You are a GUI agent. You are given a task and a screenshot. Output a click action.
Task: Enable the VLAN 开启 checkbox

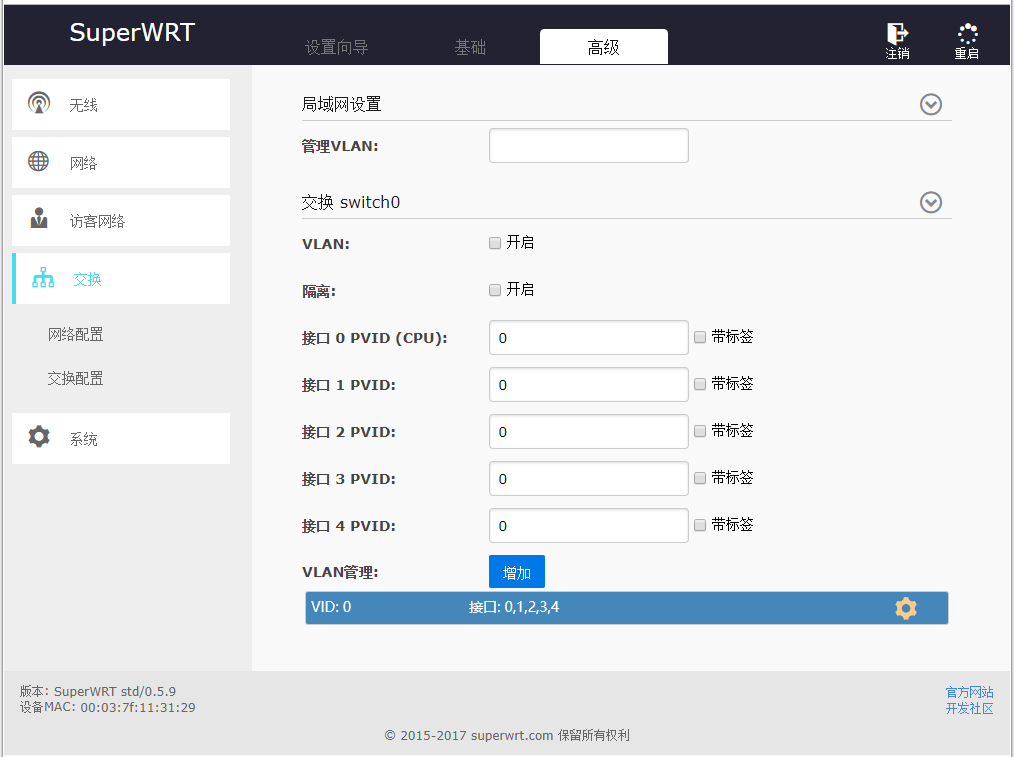tap(495, 243)
